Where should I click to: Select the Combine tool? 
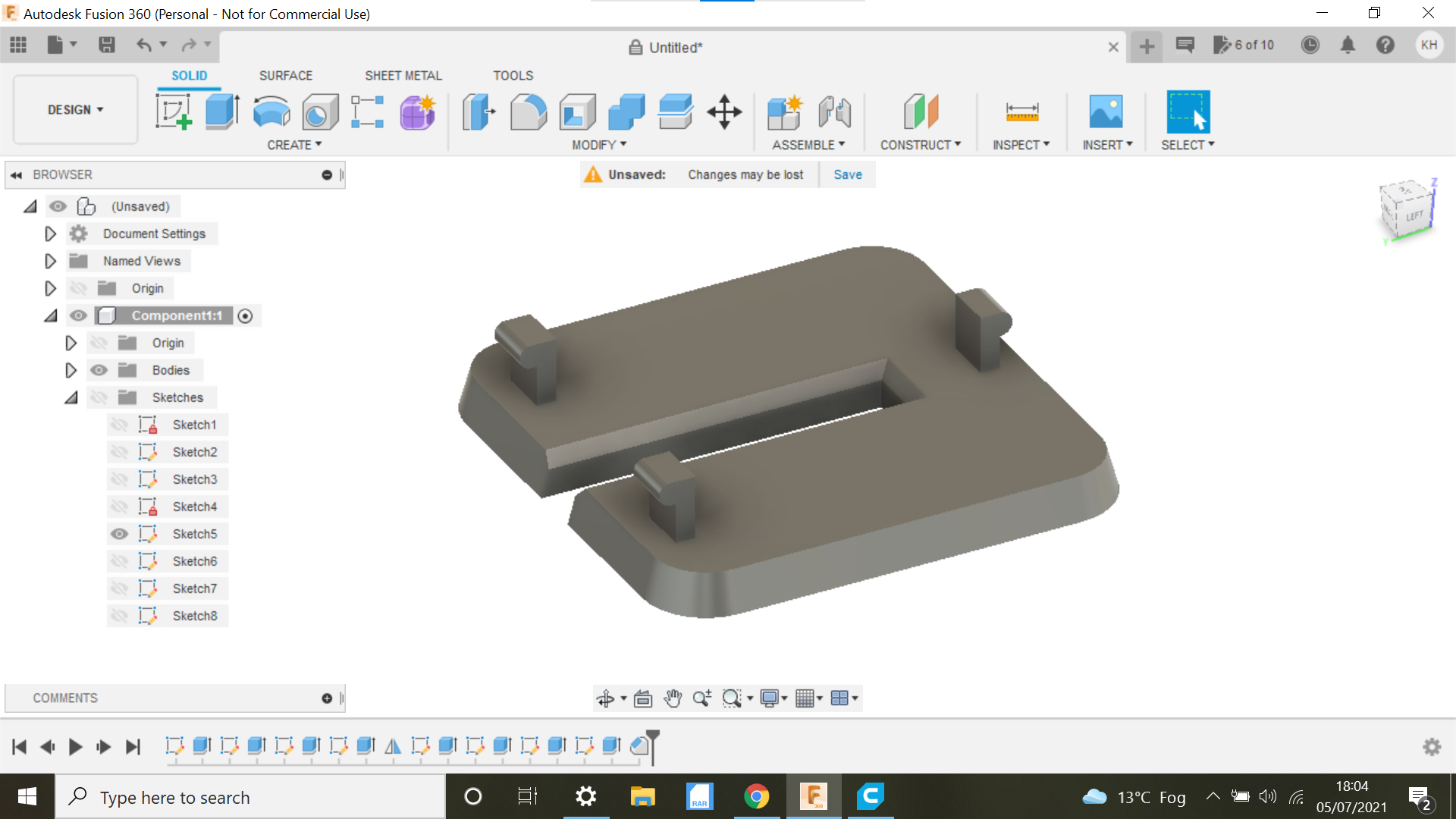click(626, 112)
